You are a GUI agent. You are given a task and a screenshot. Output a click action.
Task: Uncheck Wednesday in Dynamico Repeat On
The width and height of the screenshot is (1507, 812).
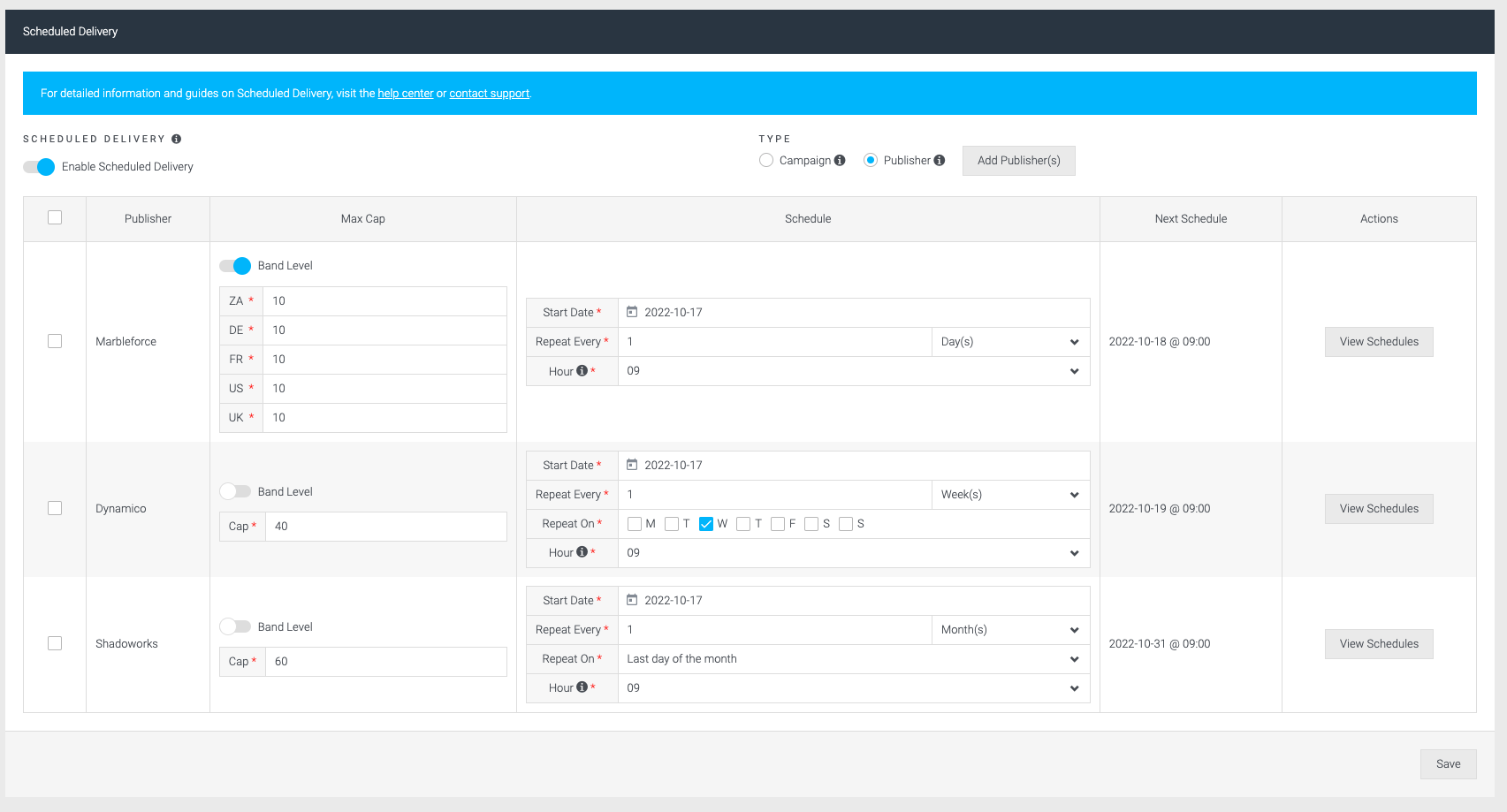tap(706, 524)
